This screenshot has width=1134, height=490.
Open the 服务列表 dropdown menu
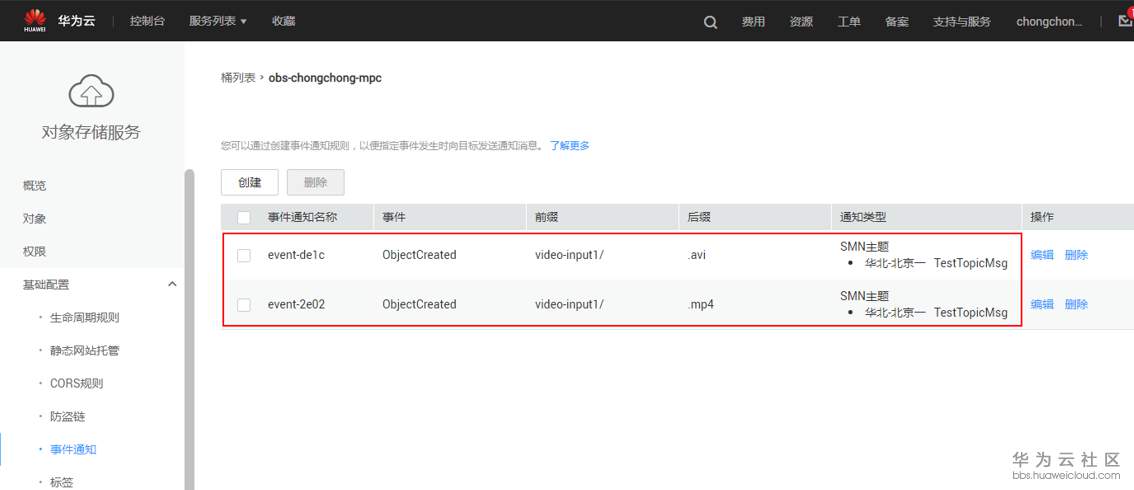click(x=217, y=22)
